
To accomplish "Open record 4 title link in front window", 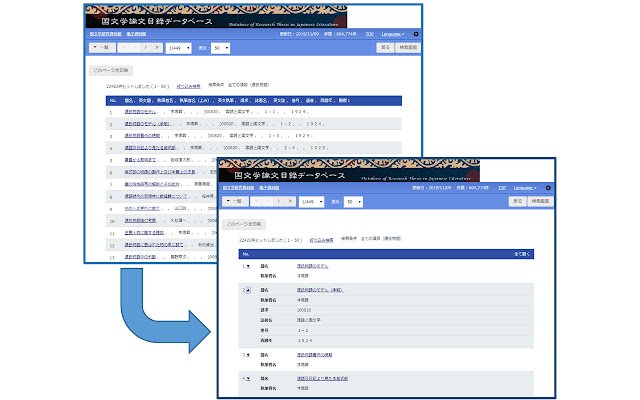I will pyautogui.click(x=322, y=379).
